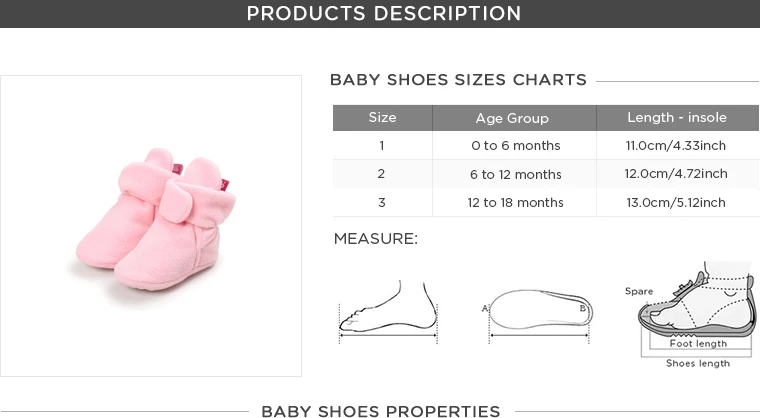This screenshot has width=760, height=418.
Task: Click the foot side-profile measuring diagram
Action: 389,310
